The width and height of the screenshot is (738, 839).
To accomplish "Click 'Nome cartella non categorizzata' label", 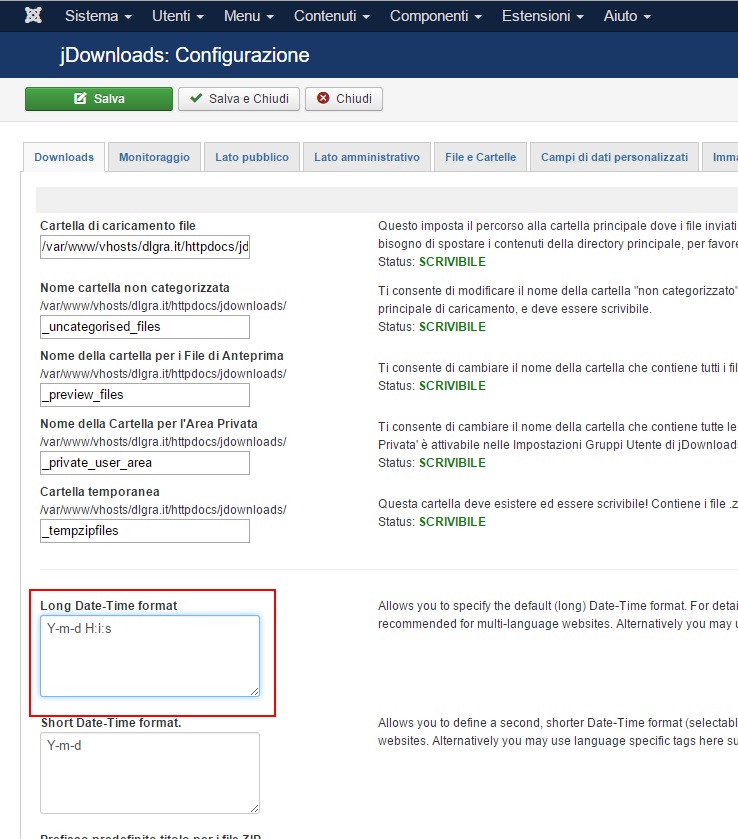I will coord(135,288).
